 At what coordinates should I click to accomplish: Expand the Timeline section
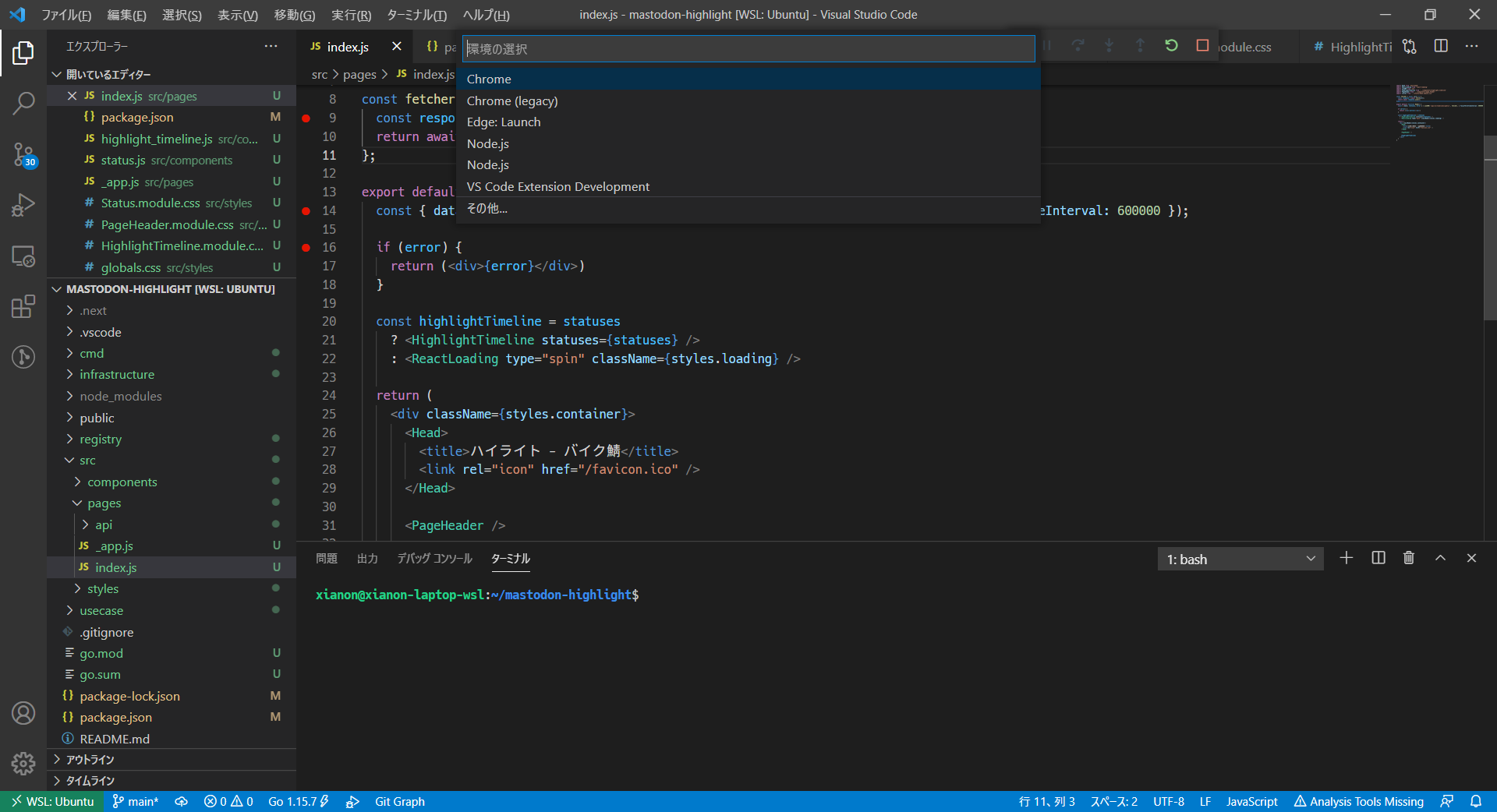point(172,780)
